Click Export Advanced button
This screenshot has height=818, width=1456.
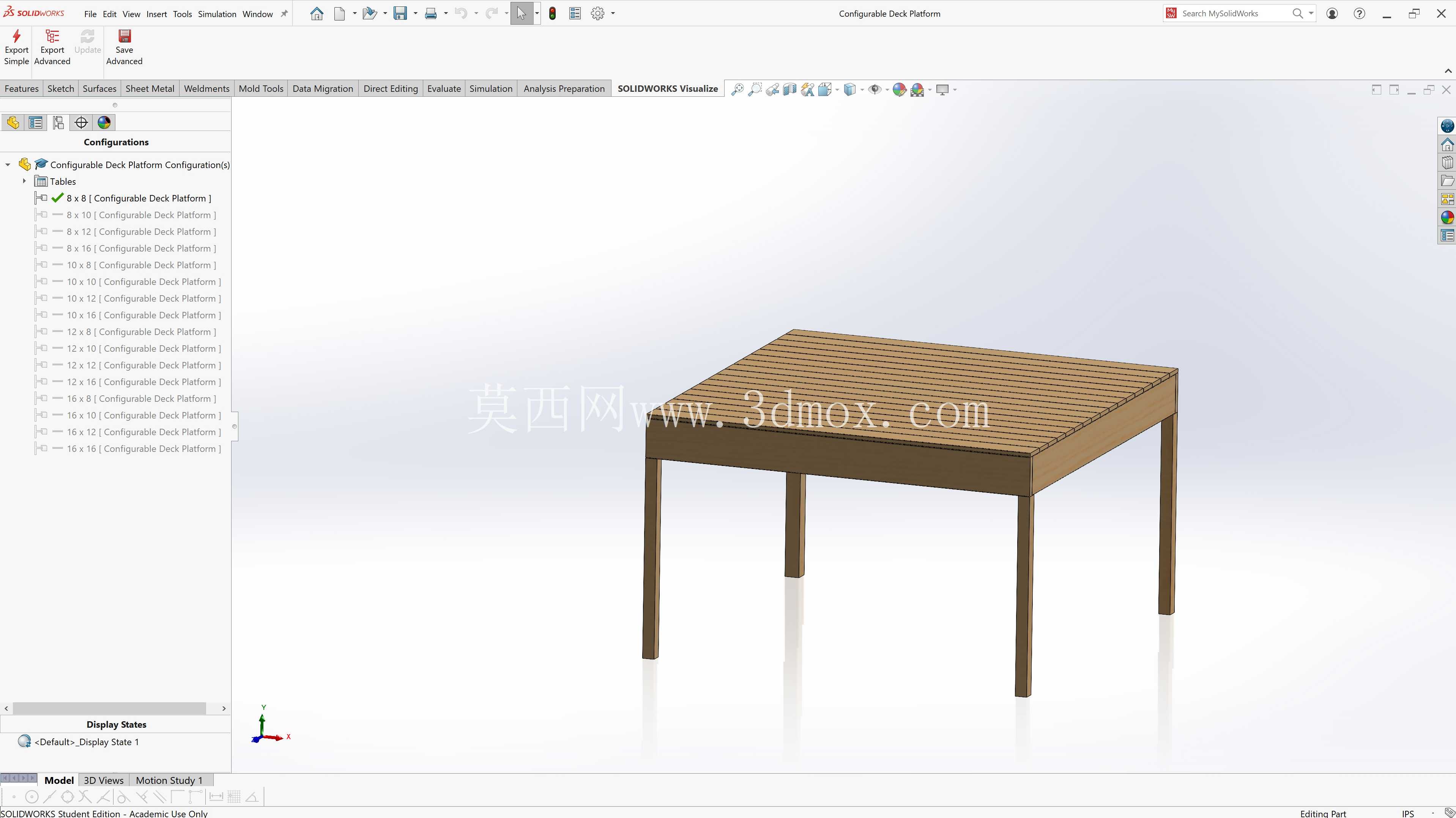[52, 47]
